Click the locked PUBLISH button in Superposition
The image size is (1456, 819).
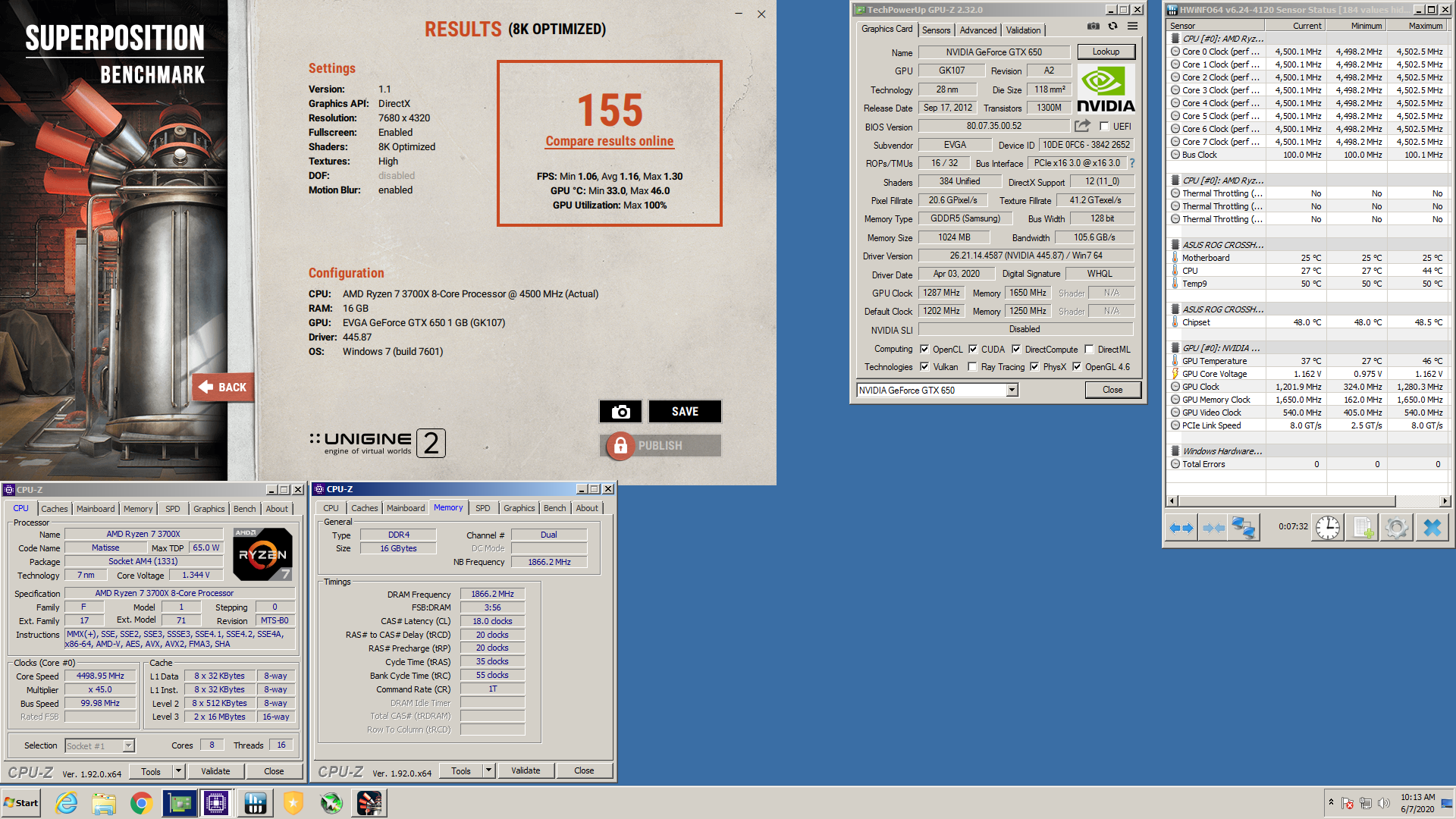tap(661, 446)
